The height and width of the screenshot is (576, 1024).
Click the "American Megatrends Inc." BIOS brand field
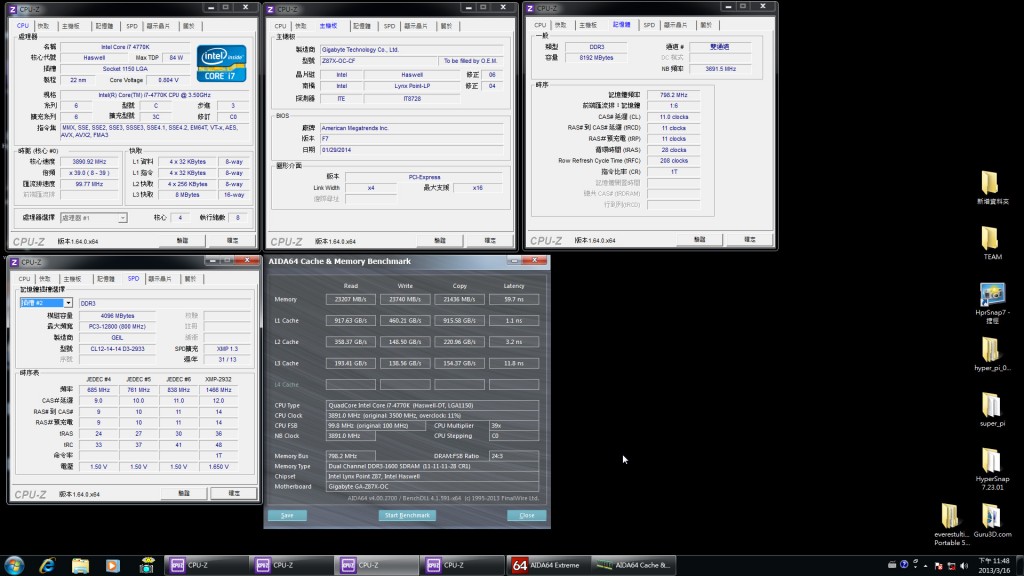point(411,128)
